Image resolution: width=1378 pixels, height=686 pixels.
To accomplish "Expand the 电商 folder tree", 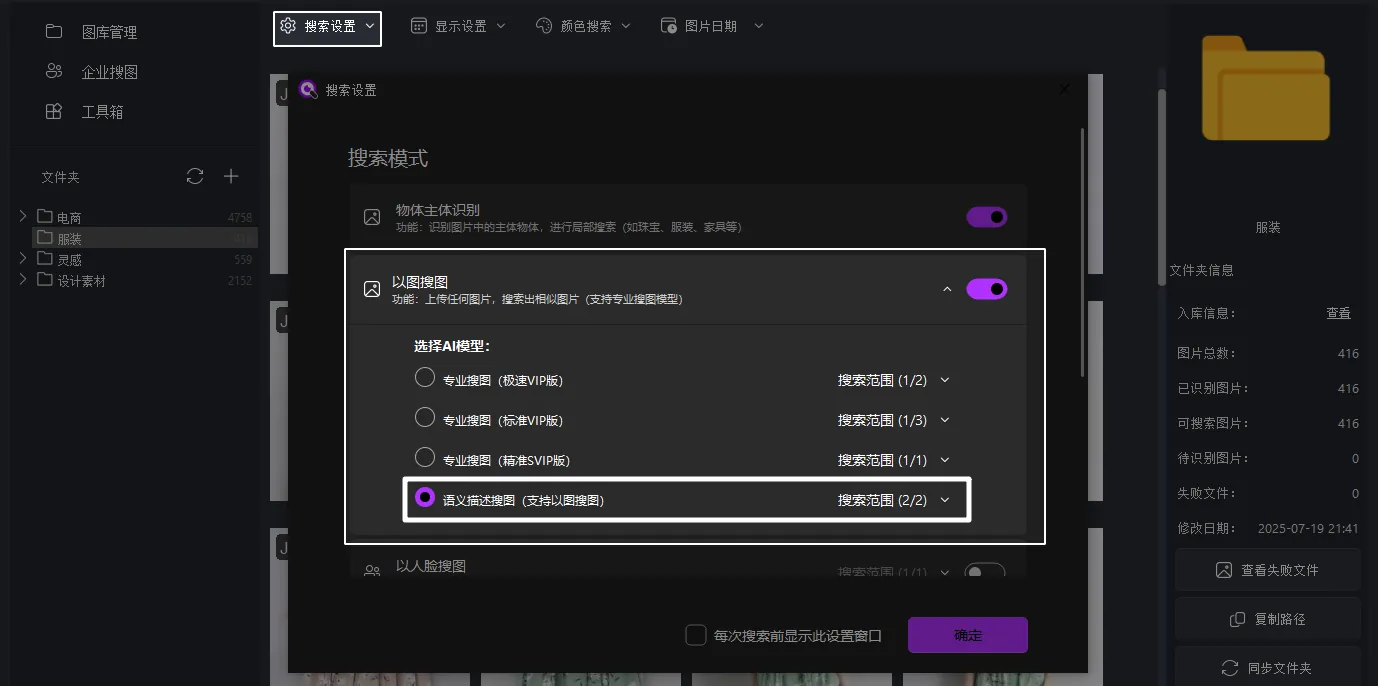I will pyautogui.click(x=23, y=216).
